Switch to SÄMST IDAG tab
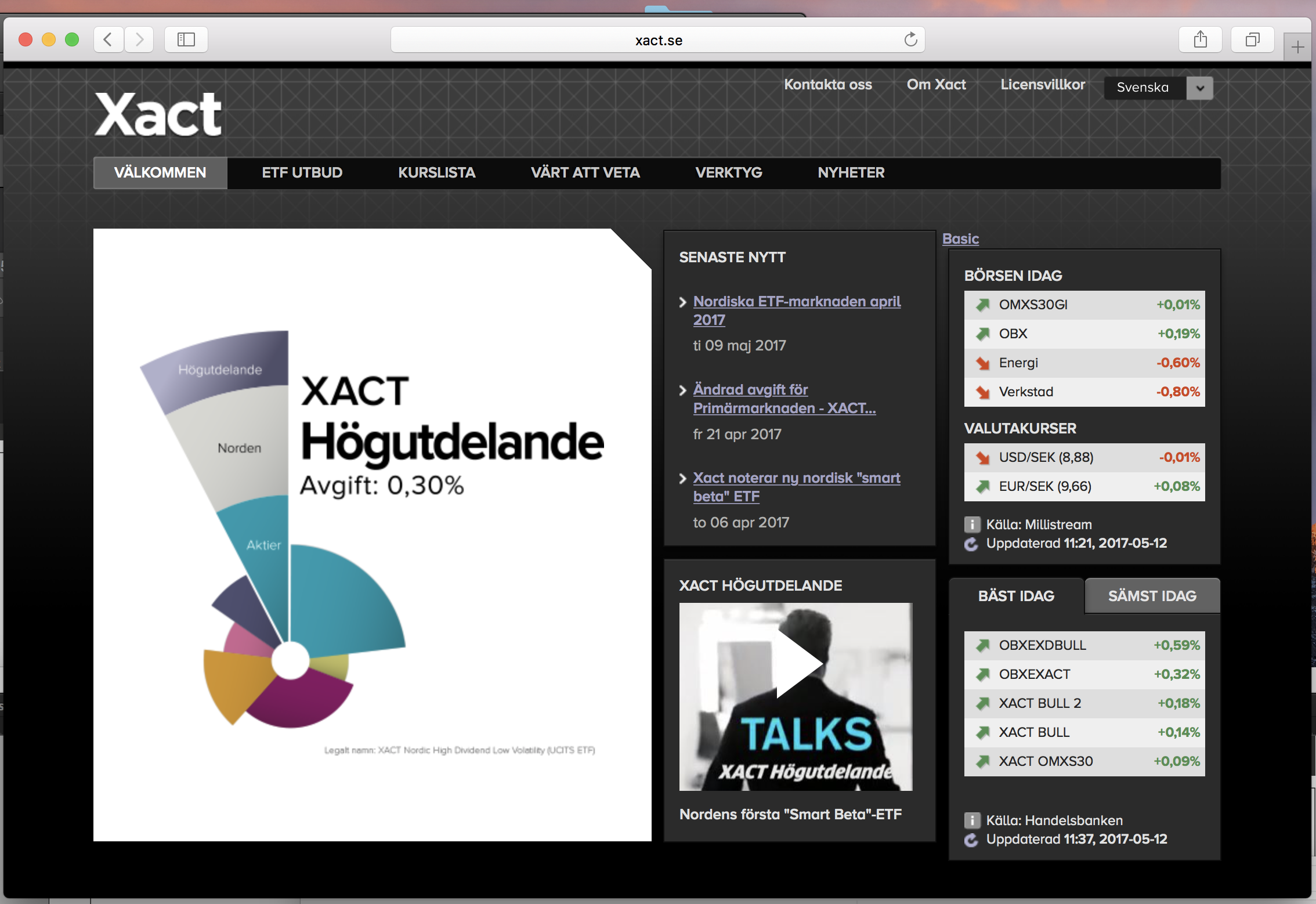This screenshot has width=1316, height=904. (x=1152, y=596)
